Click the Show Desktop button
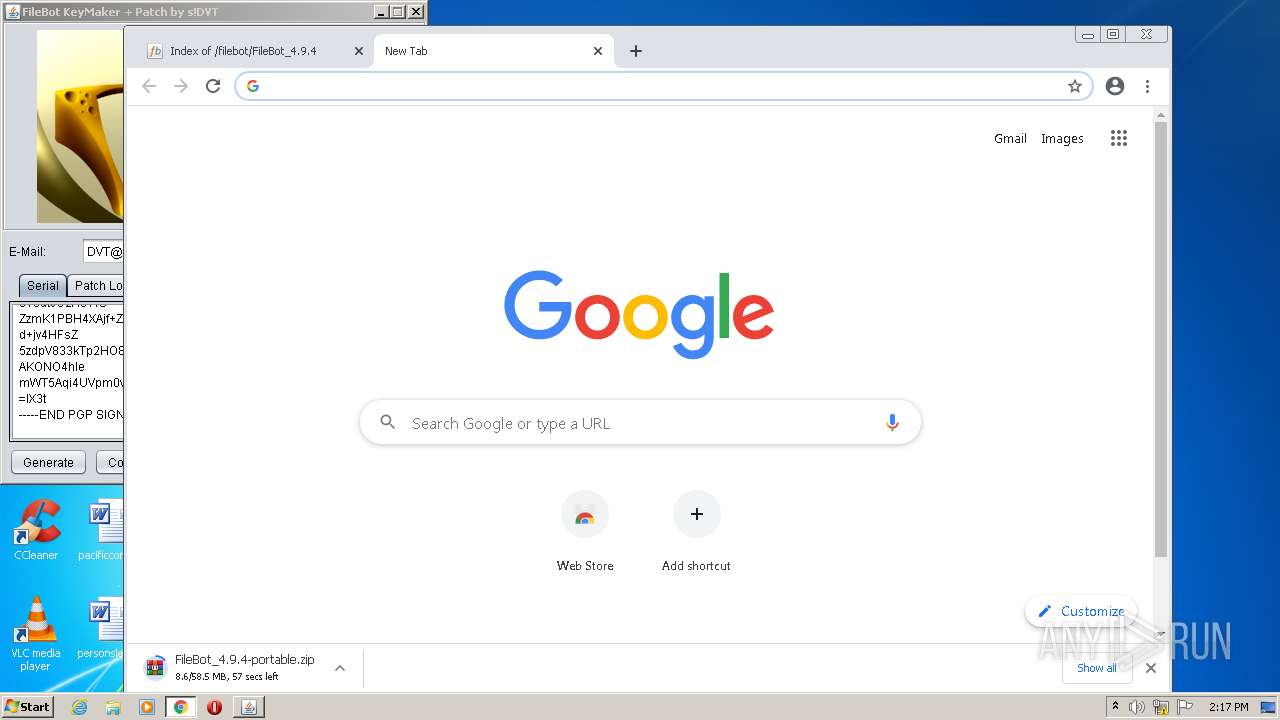This screenshot has height=720, width=1280. pyautogui.click(x=1270, y=707)
